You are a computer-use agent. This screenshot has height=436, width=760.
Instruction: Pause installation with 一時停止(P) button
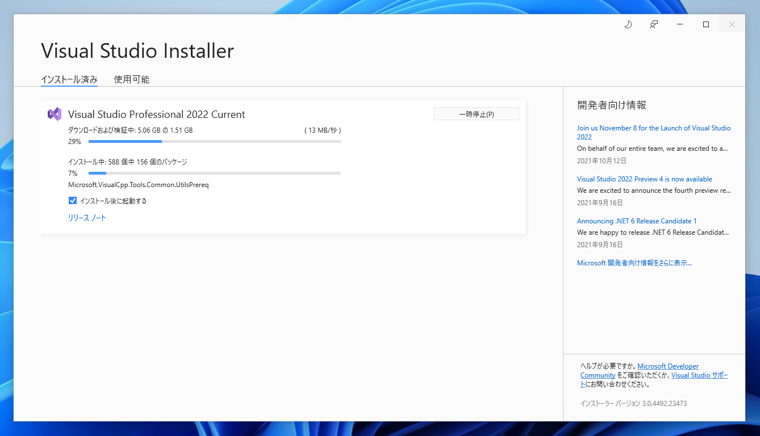pyautogui.click(x=476, y=114)
